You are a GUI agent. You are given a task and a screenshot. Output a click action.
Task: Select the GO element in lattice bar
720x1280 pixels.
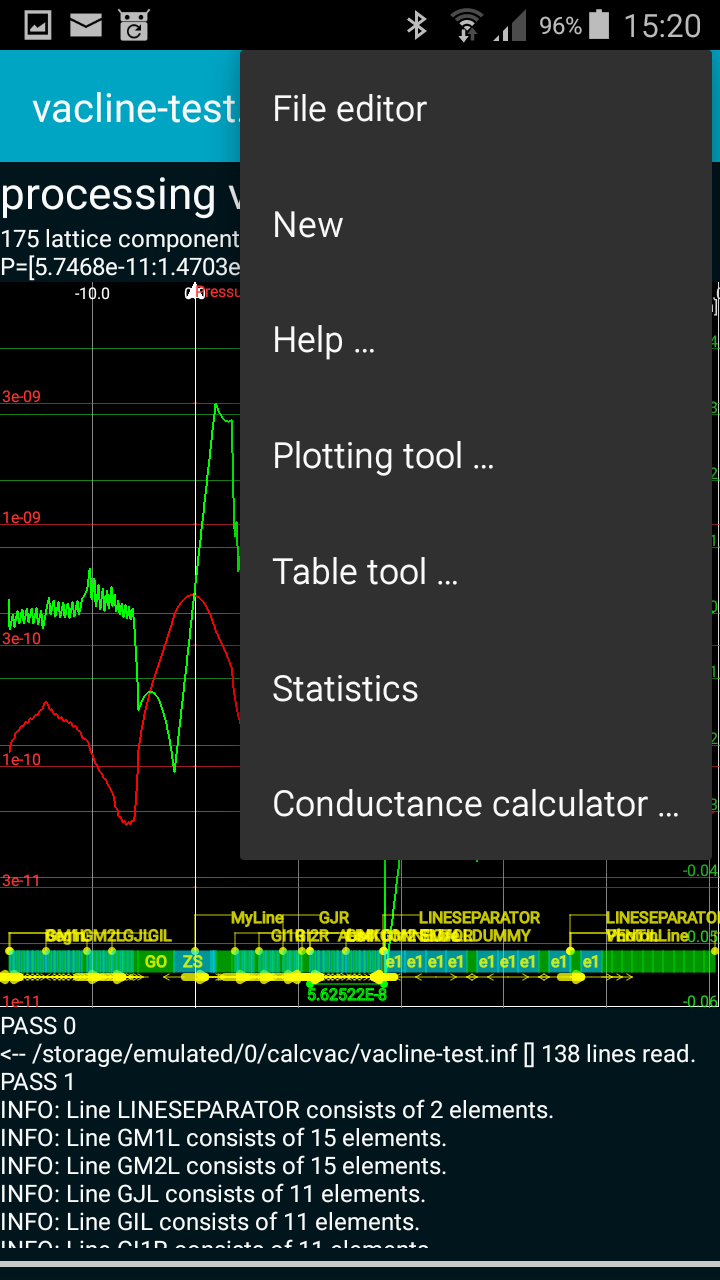156,962
